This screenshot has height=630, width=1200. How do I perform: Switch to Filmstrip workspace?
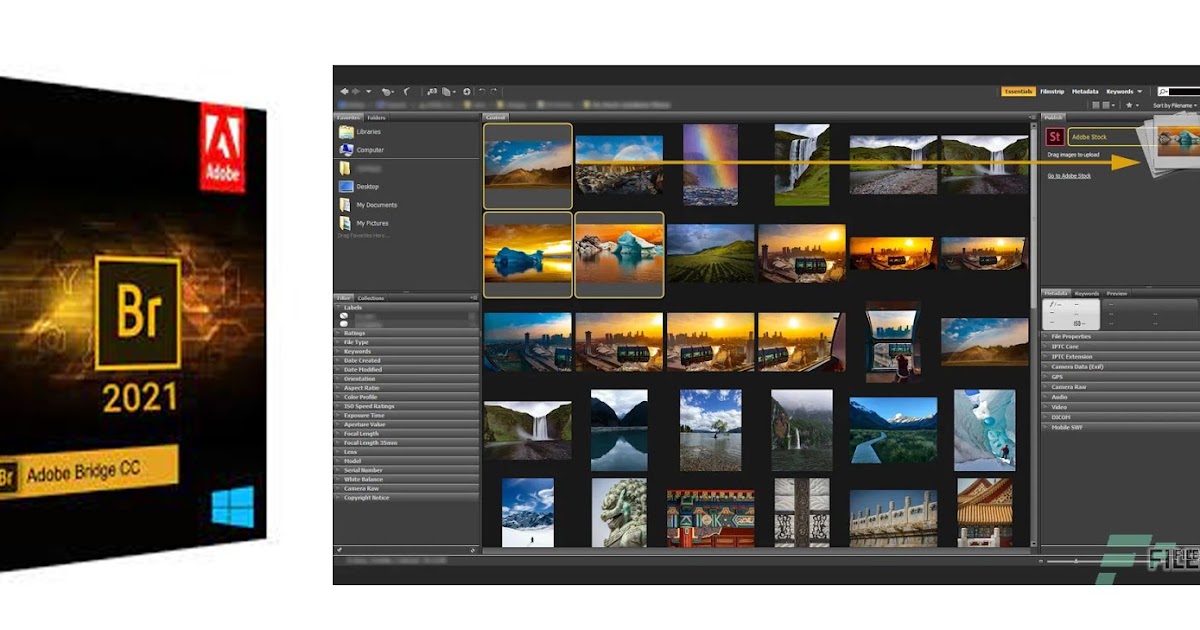point(1052,92)
